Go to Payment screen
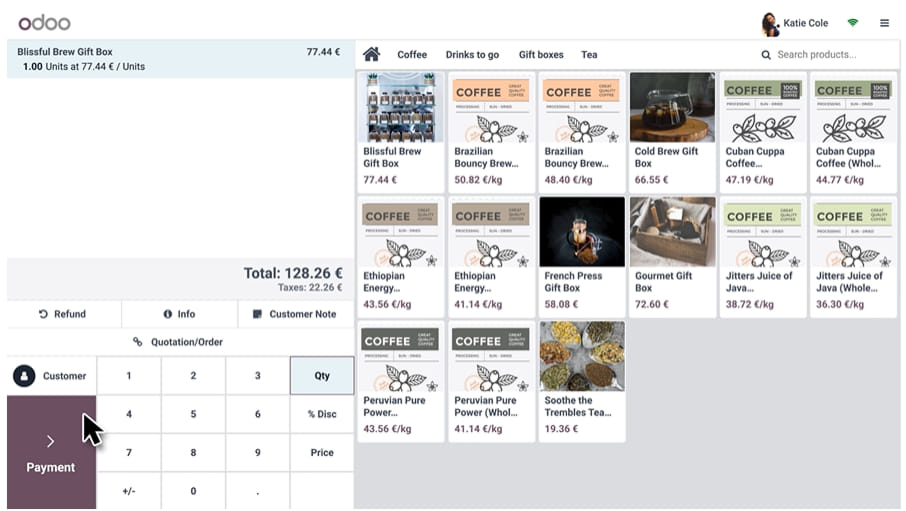 [x=51, y=453]
